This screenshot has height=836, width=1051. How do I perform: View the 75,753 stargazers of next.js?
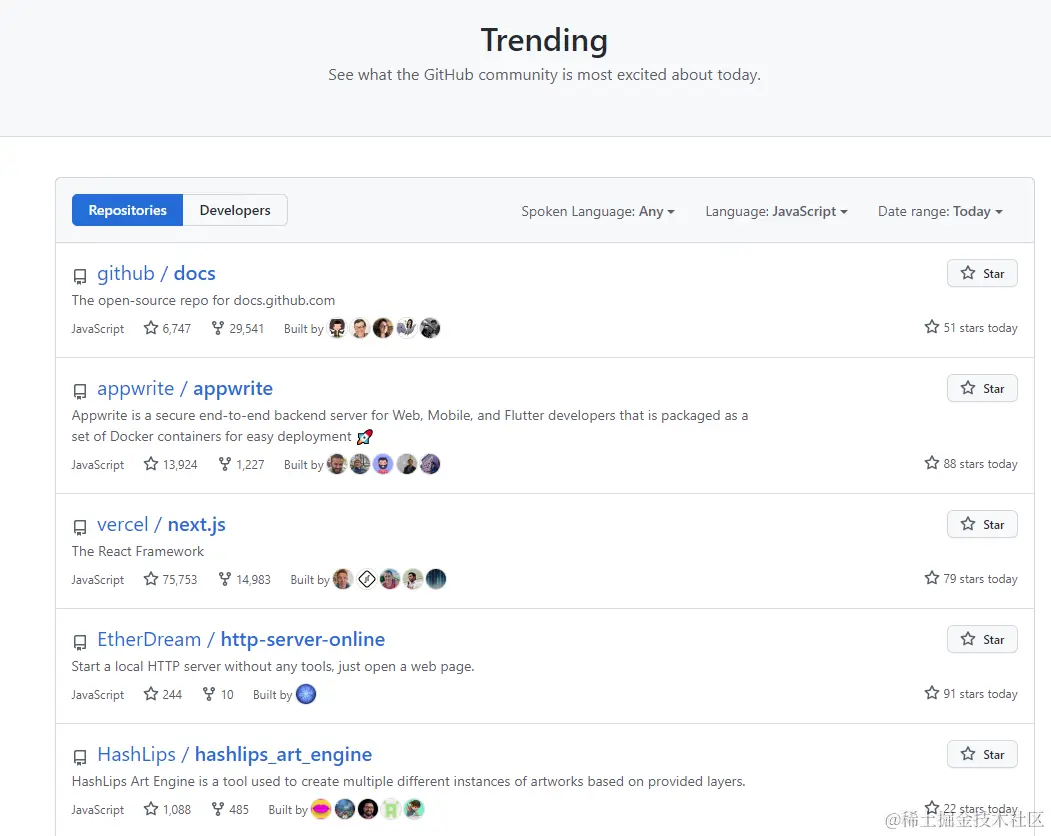tap(171, 579)
